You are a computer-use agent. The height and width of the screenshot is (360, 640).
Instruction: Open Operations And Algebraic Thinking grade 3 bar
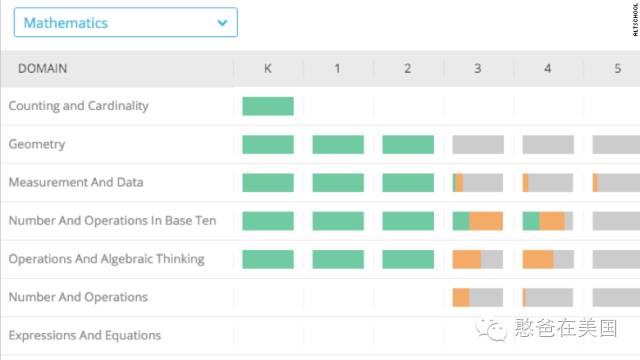pos(478,259)
